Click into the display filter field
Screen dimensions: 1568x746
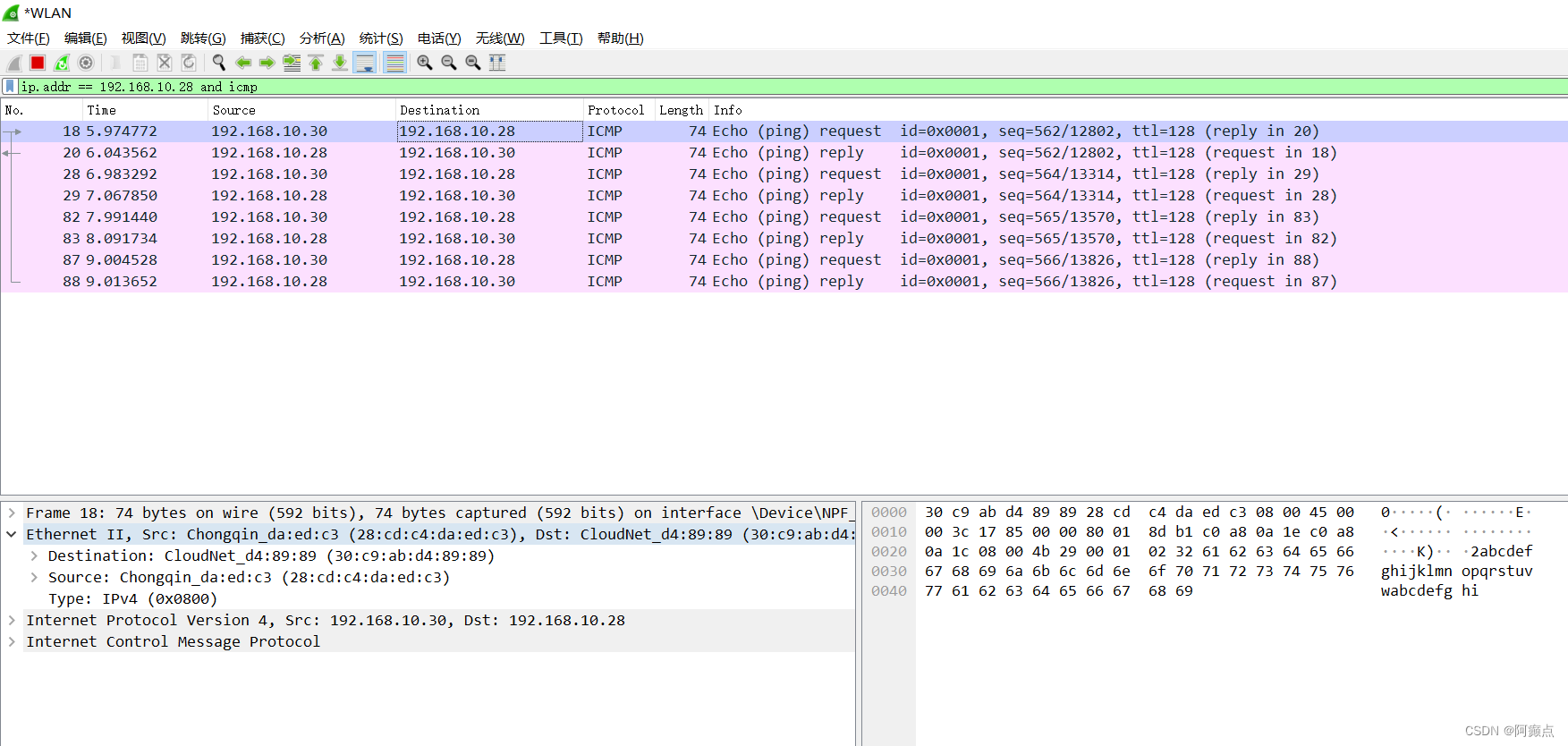pyautogui.click(x=792, y=87)
